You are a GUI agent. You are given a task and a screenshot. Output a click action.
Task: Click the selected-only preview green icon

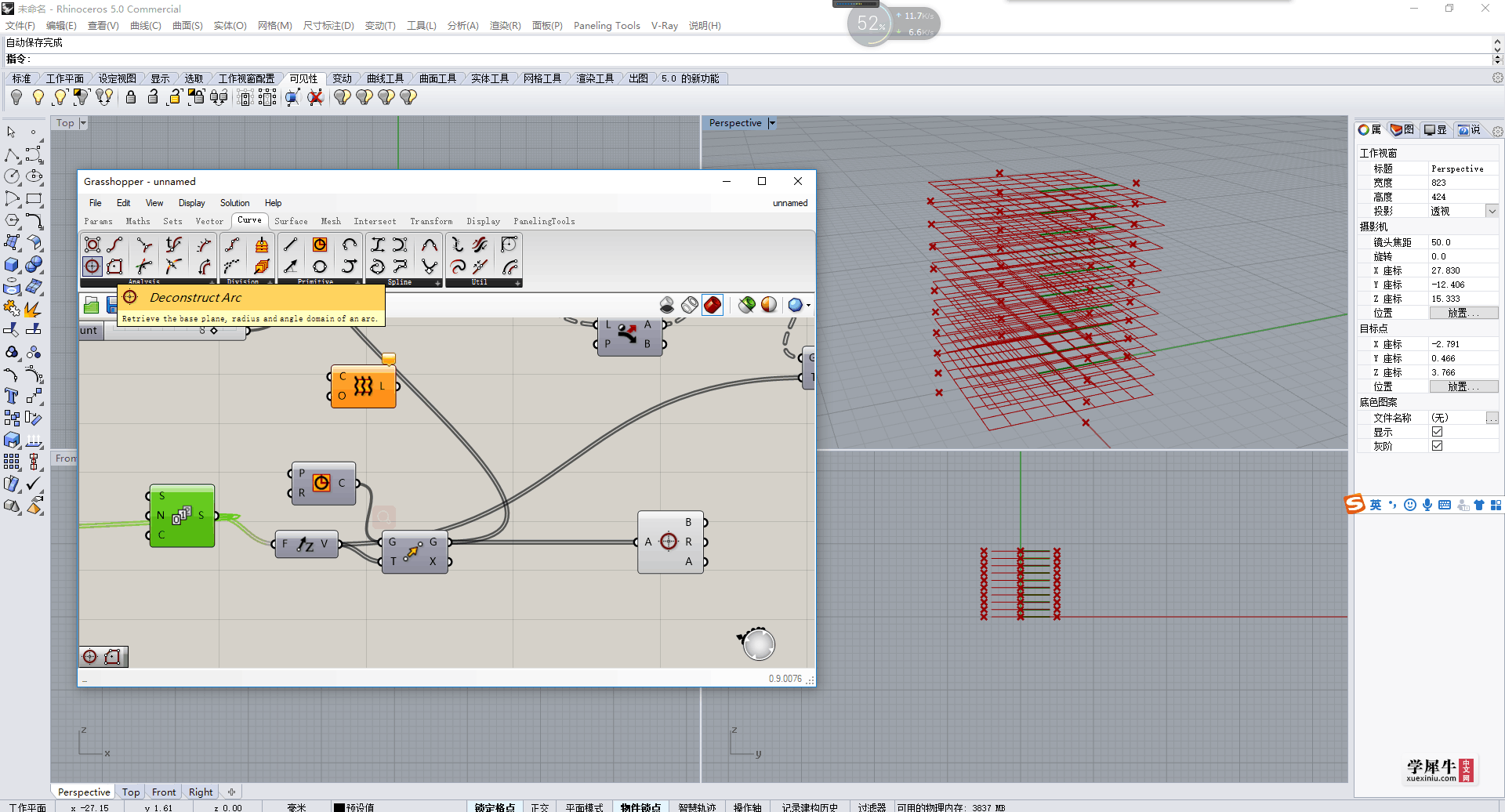(x=747, y=305)
